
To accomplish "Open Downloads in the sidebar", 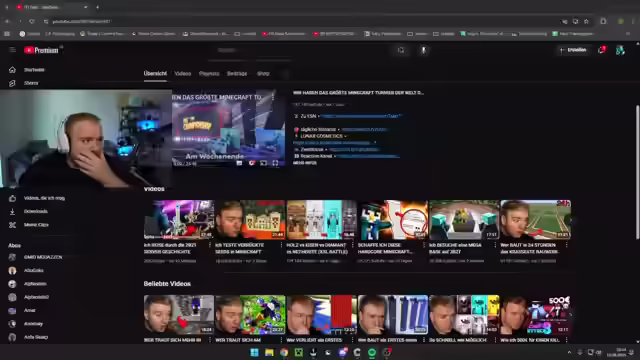I will click(36, 211).
